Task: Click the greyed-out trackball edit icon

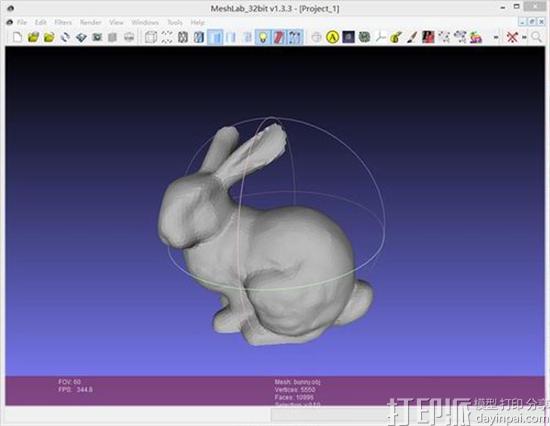Action: point(316,37)
